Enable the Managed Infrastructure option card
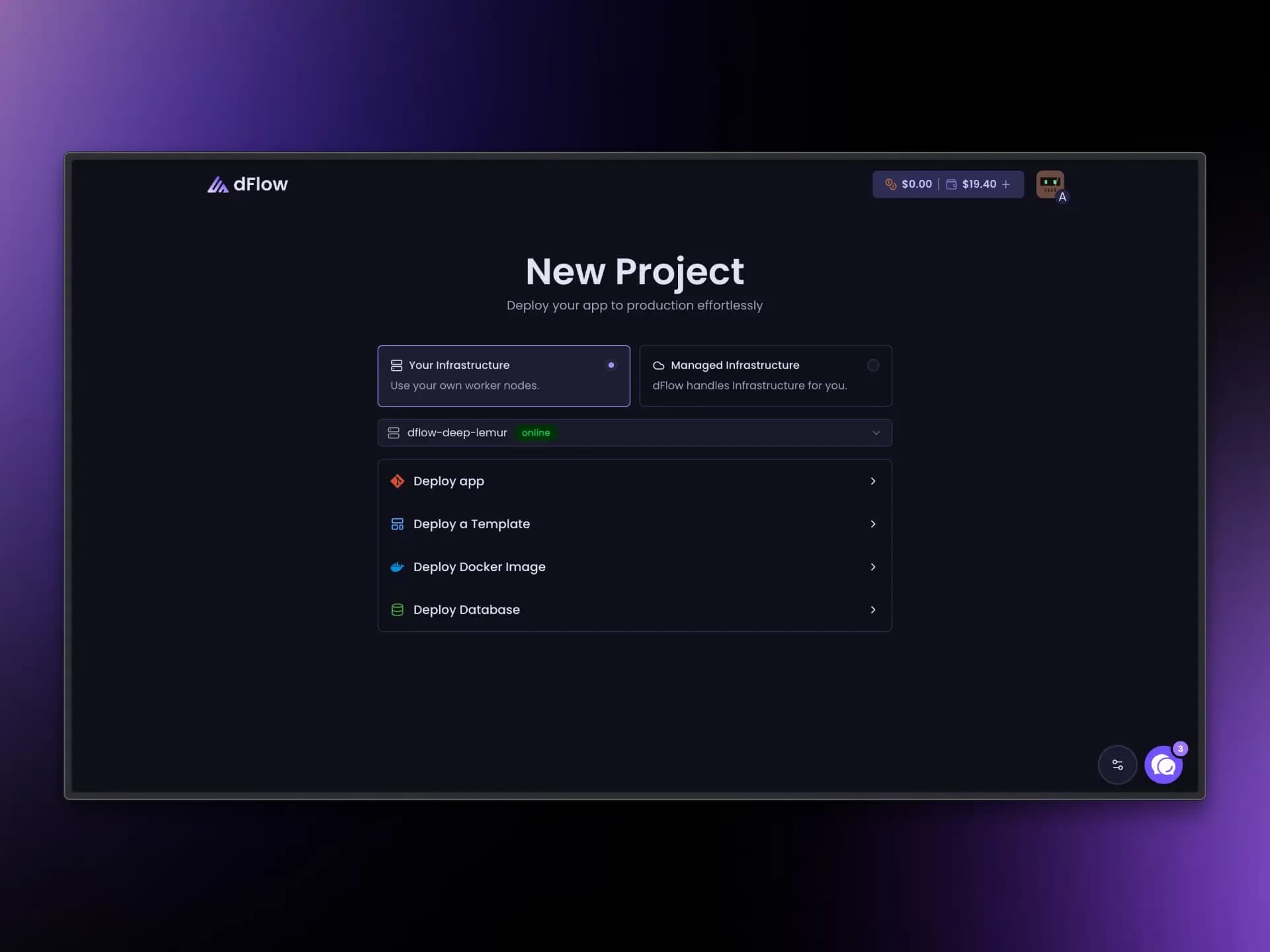This screenshot has width=1270, height=952. [x=765, y=376]
